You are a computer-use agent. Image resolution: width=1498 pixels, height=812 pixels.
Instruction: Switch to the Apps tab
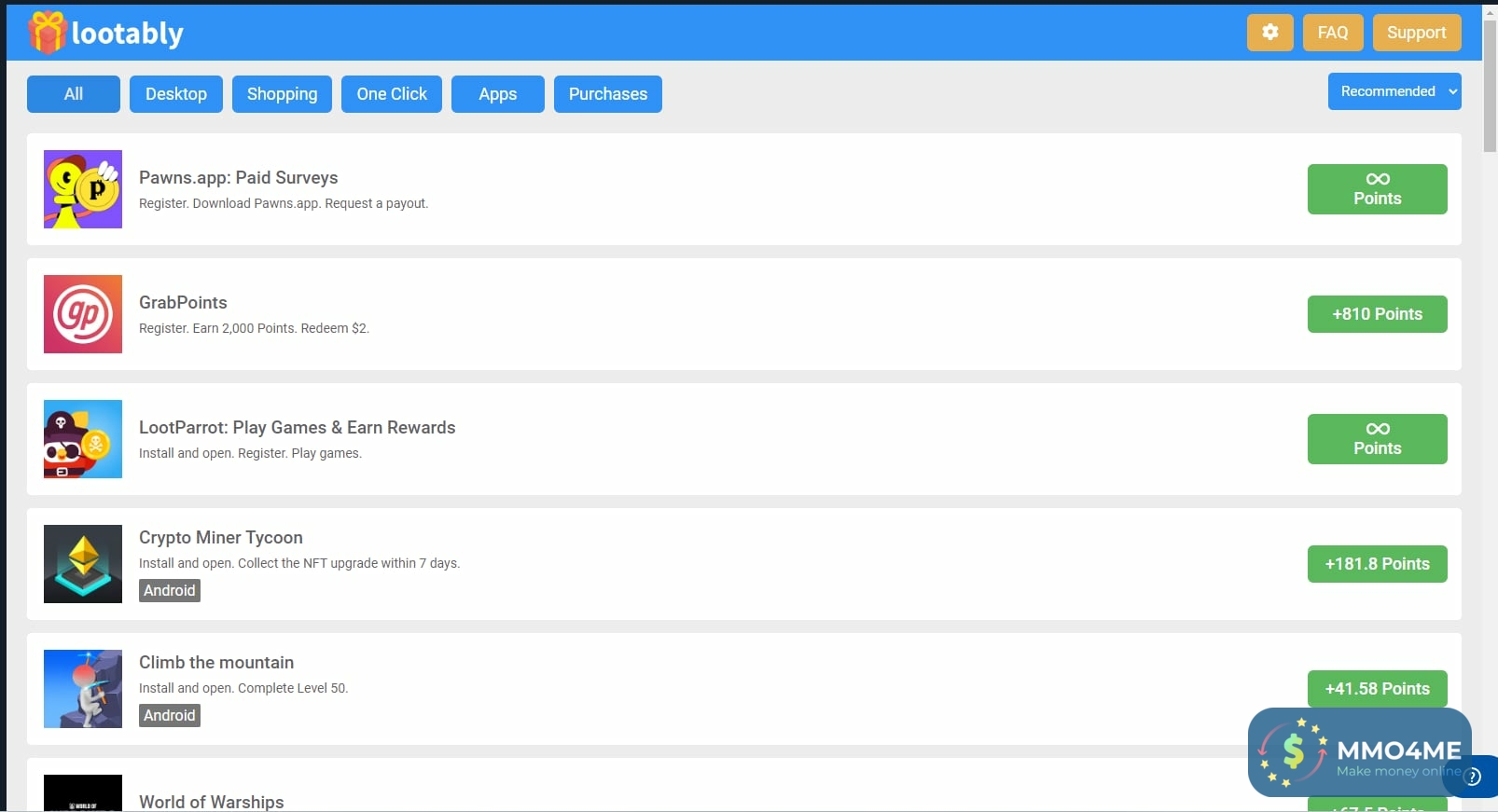(498, 94)
